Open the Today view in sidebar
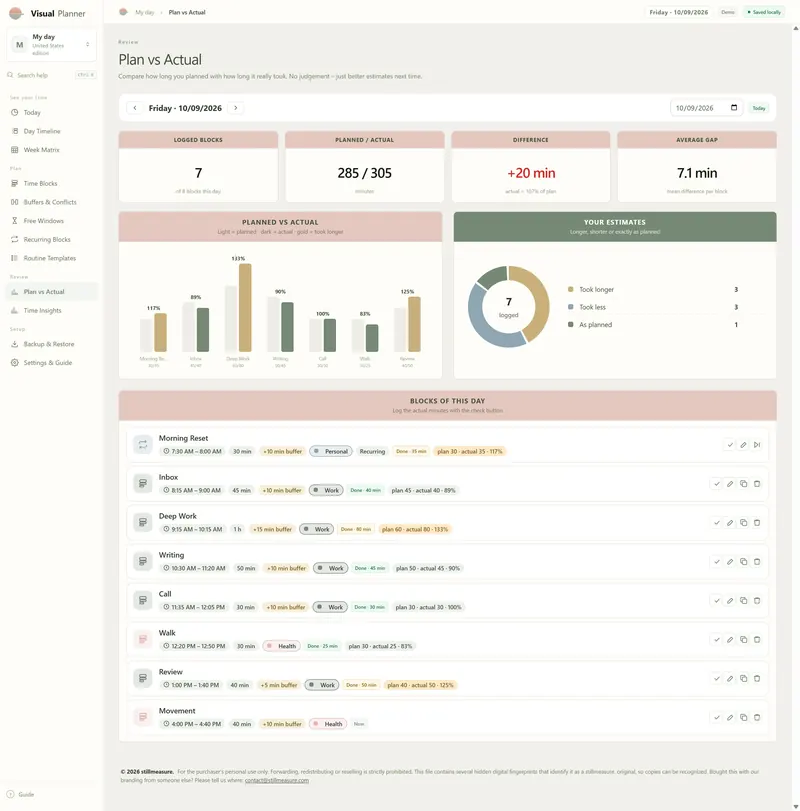This screenshot has height=811, width=800. [x=51, y=112]
